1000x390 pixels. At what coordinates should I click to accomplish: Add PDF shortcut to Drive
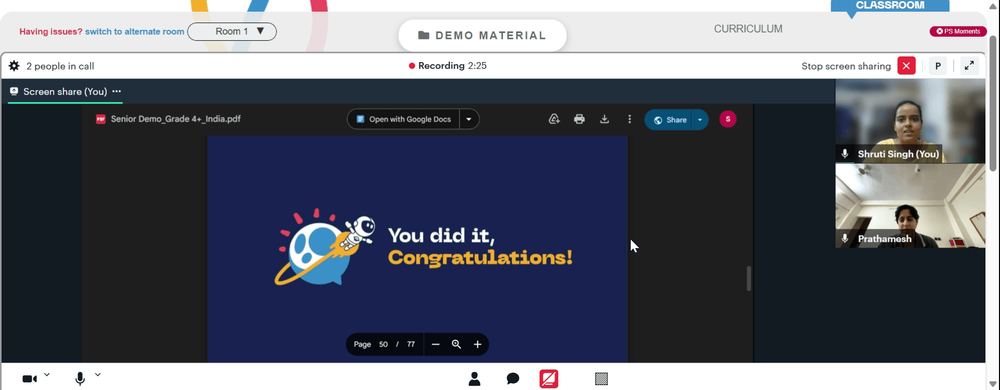[x=554, y=119]
